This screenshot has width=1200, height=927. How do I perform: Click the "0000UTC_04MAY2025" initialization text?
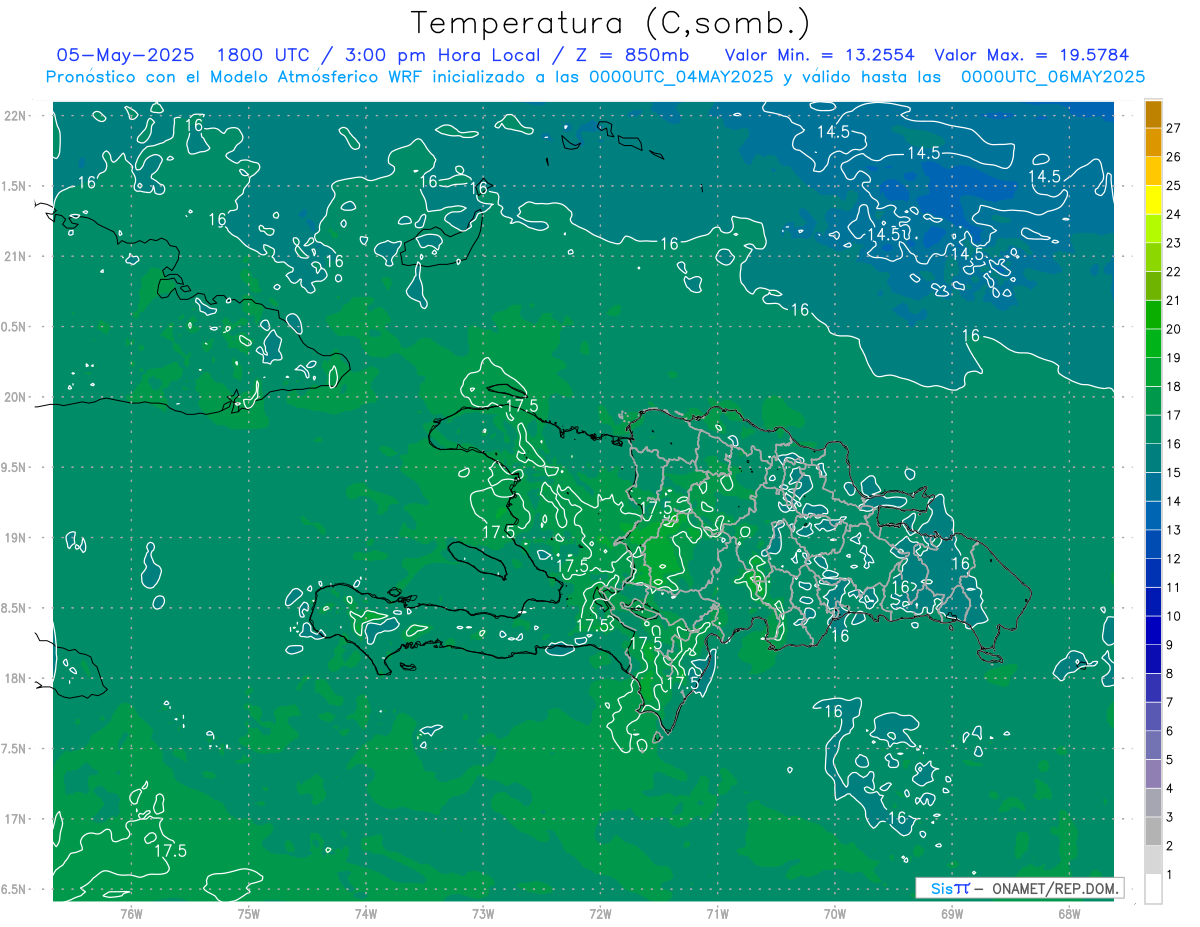681,77
